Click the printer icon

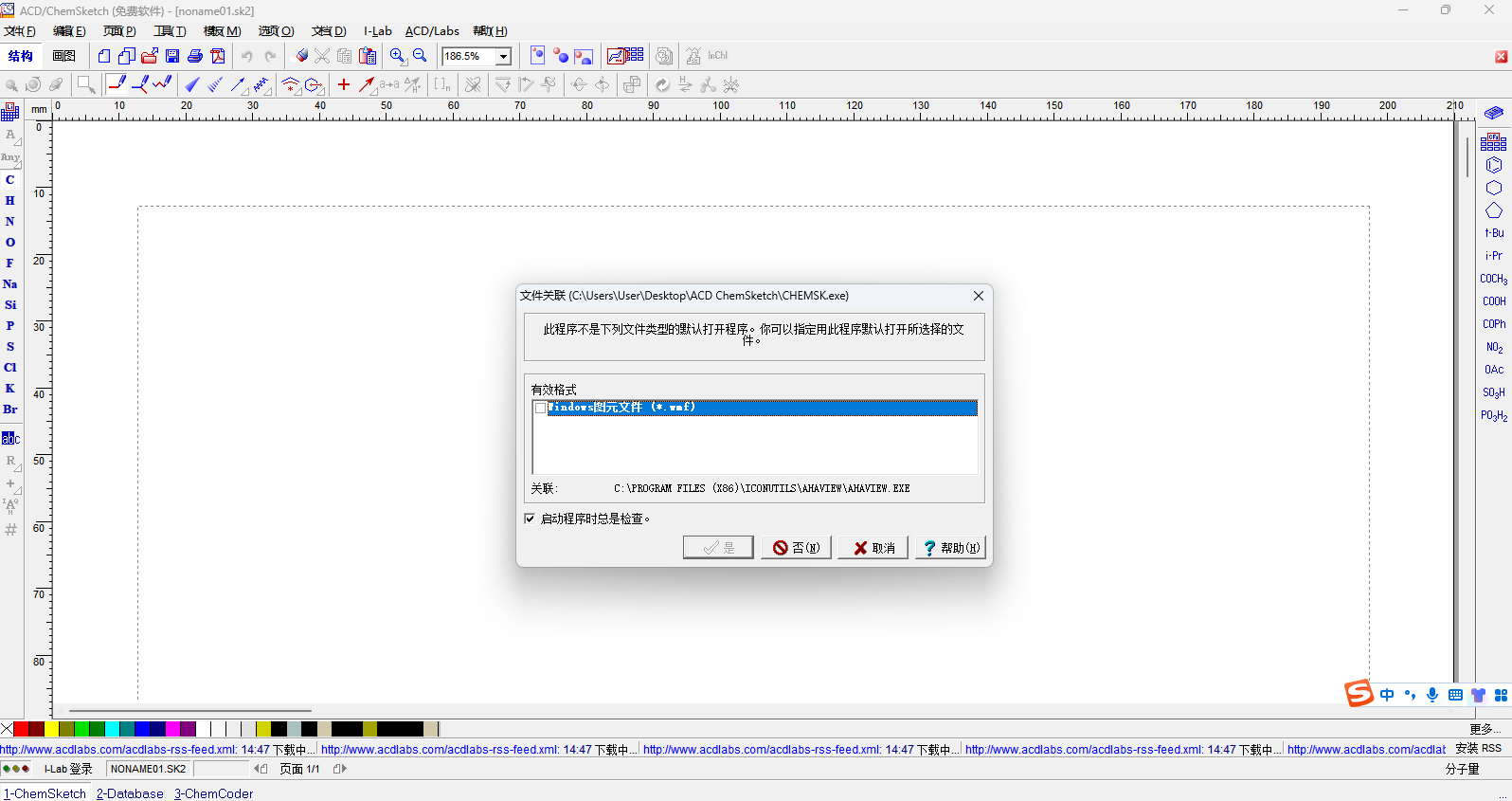tap(195, 56)
